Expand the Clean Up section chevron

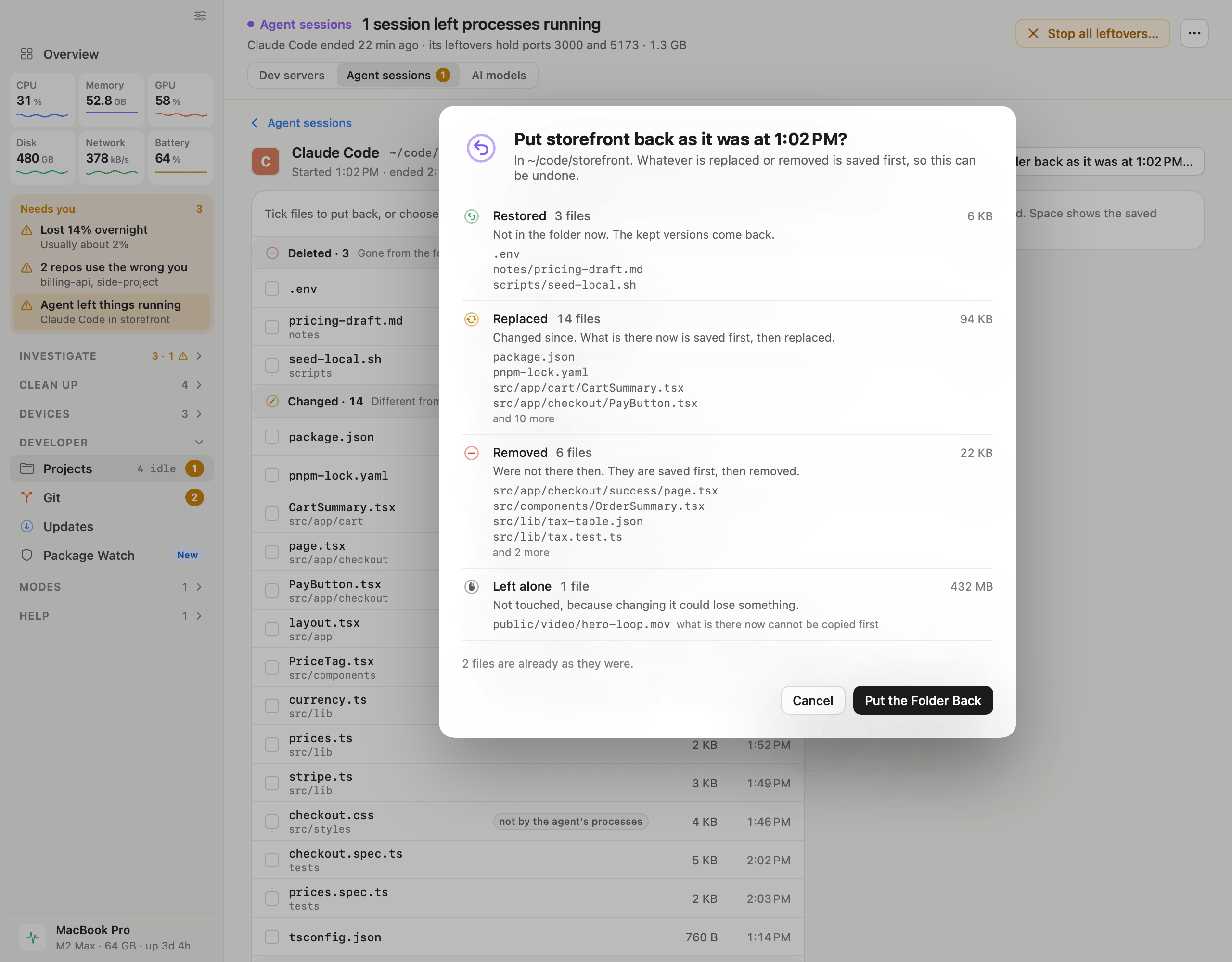tap(199, 385)
